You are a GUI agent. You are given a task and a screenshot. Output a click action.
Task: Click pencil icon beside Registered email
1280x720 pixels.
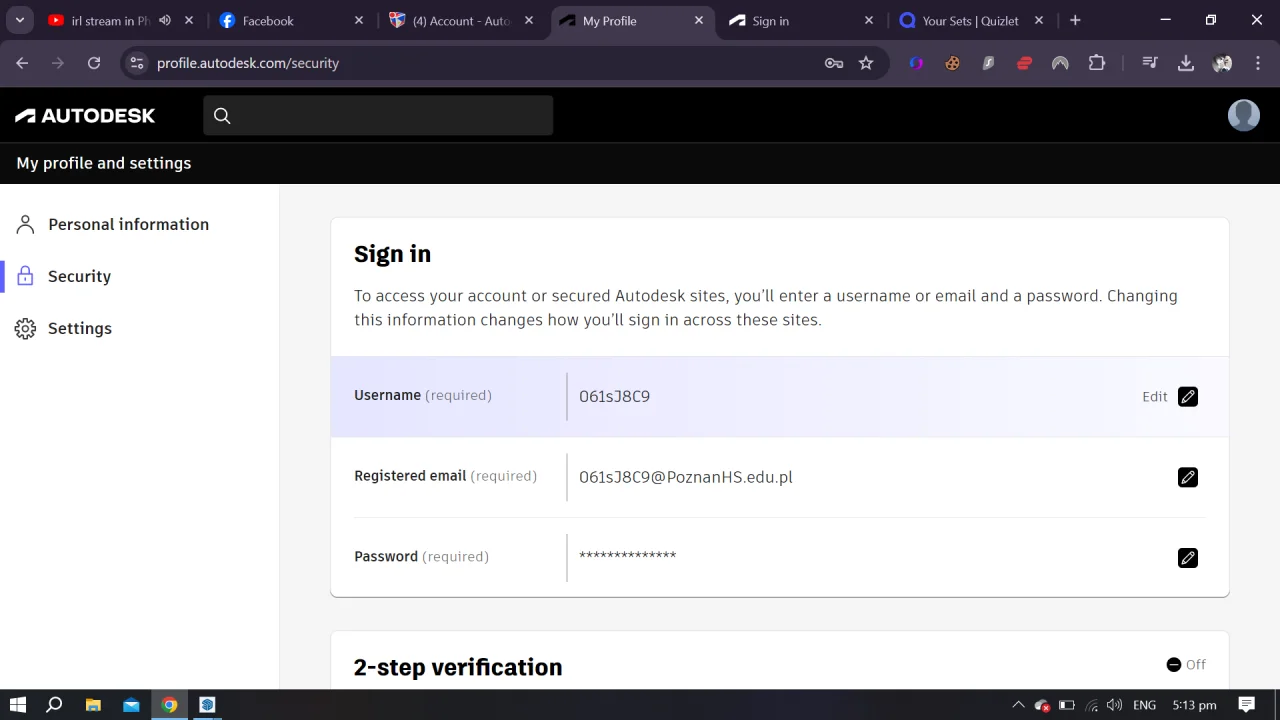tap(1188, 477)
